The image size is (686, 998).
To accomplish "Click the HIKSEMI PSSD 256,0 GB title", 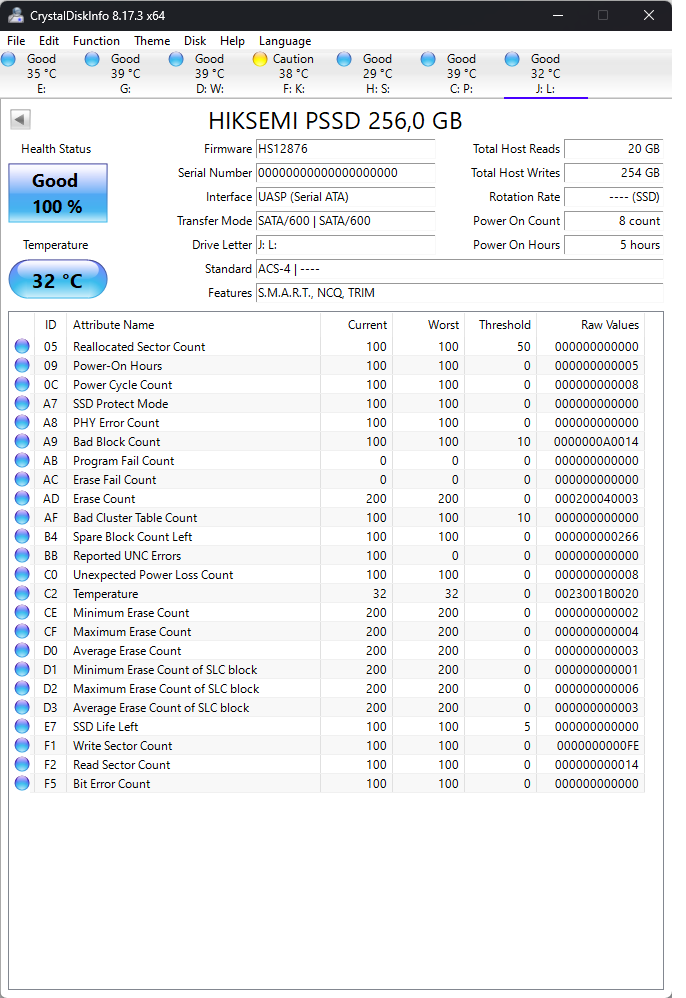I will 335,120.
